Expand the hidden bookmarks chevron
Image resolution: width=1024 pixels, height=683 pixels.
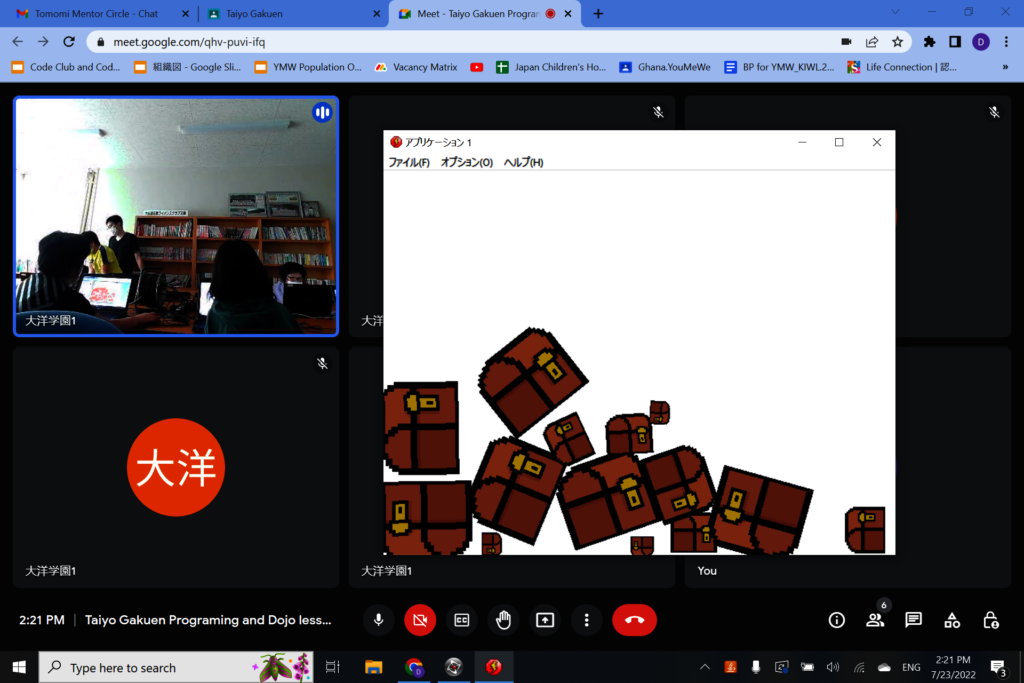(1005, 67)
